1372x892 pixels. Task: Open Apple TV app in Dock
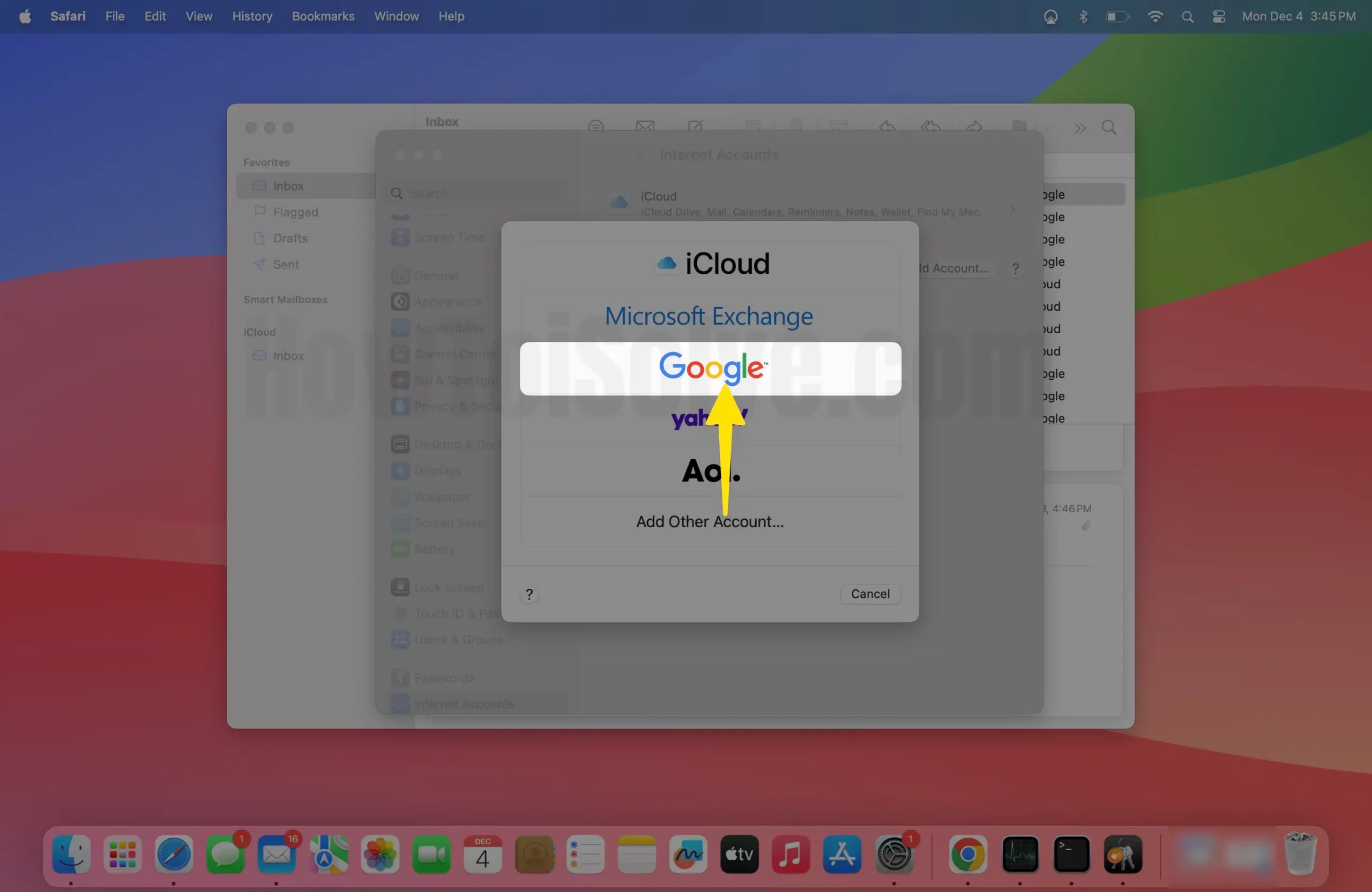(x=739, y=854)
